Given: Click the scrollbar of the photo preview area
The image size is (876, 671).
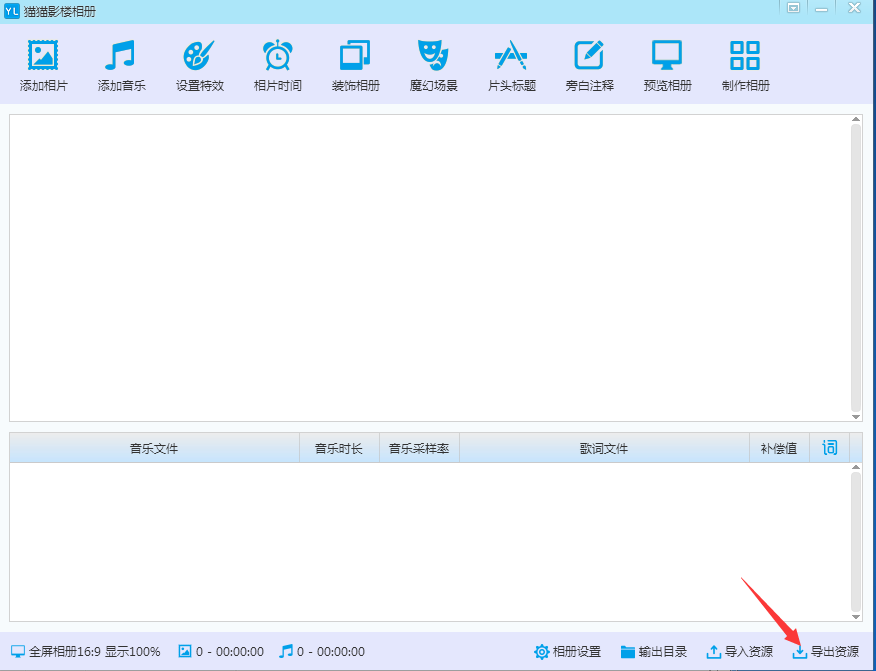Looking at the screenshot, I should [857, 268].
